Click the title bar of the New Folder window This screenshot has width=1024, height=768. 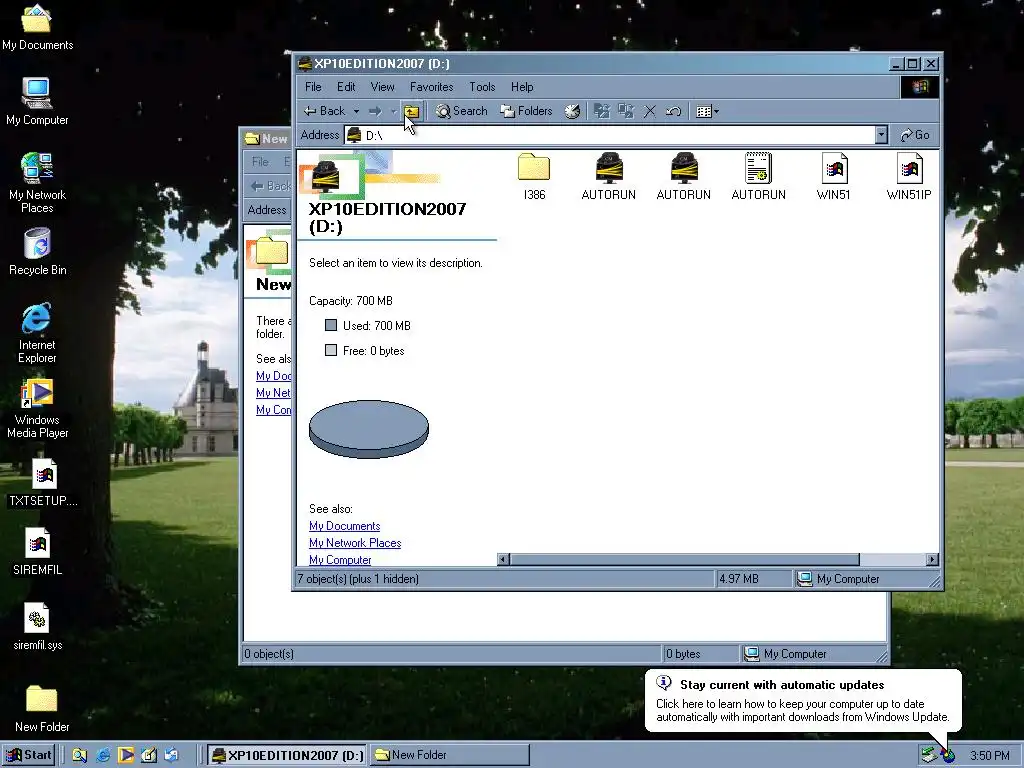[266, 138]
